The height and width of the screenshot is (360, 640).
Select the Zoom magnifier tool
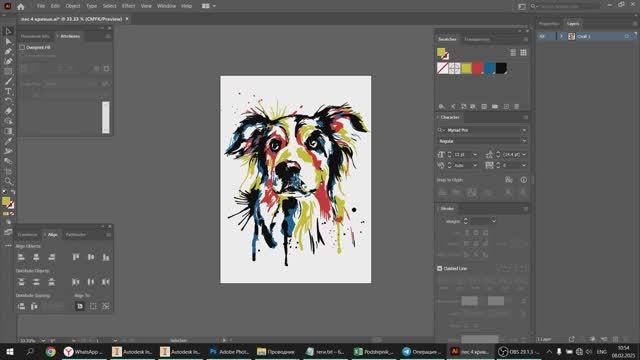point(8,181)
